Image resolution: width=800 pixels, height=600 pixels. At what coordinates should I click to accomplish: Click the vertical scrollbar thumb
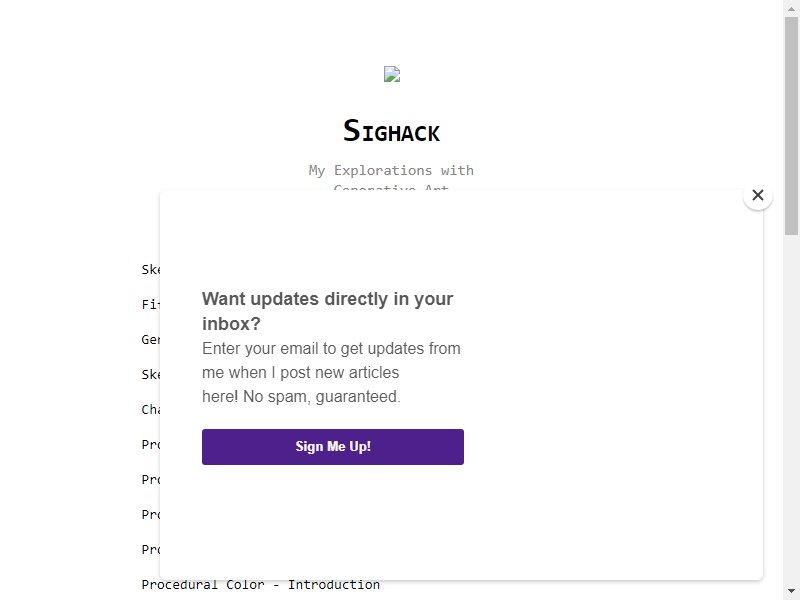coord(791,126)
